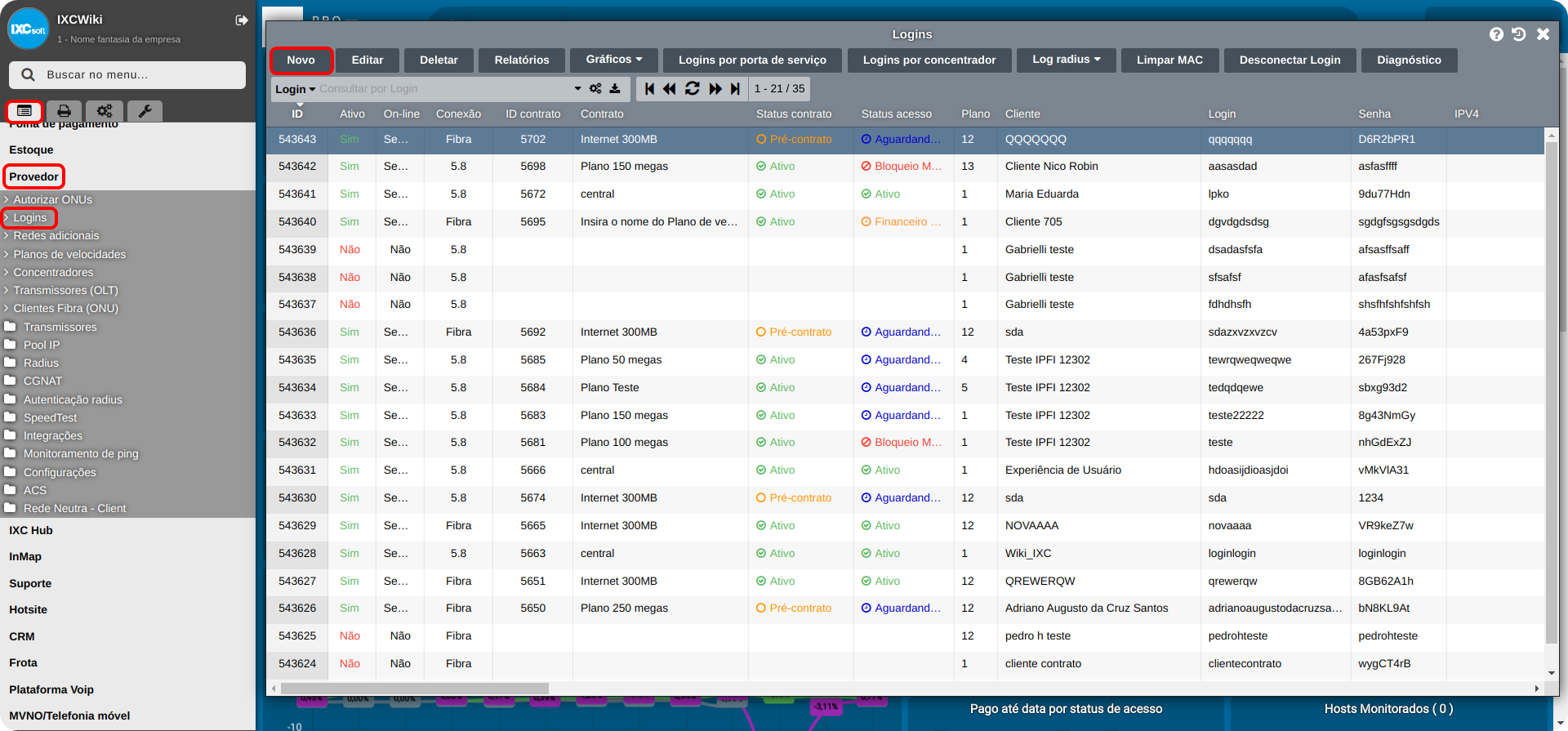Open the Monitoramento de ping folder
The image size is (1568, 731).
81,453
